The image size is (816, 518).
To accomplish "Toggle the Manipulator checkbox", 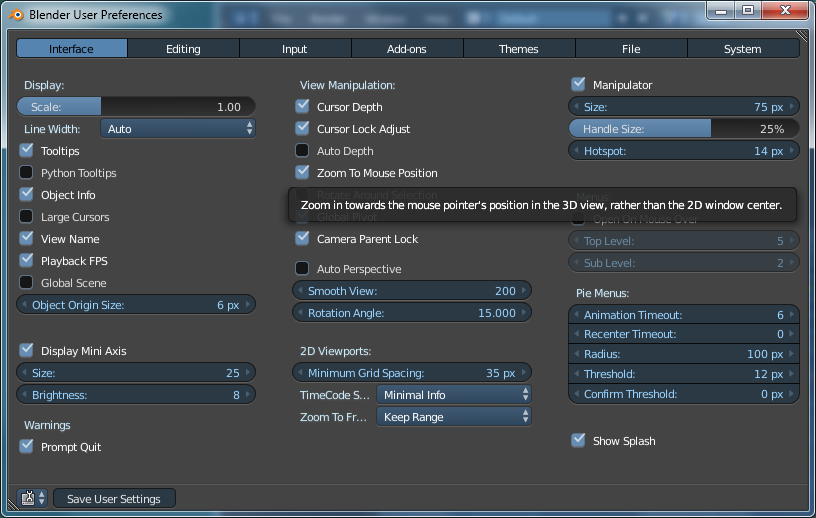I will tap(578, 84).
